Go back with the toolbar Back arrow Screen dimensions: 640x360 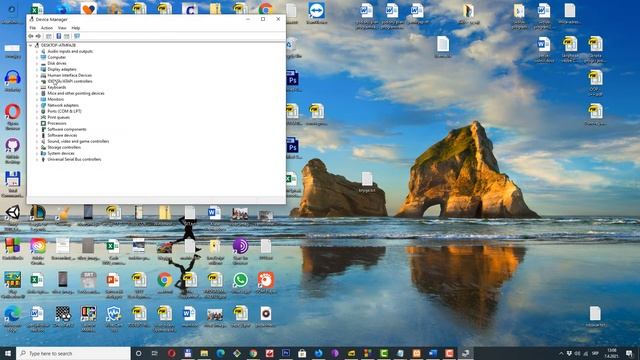pyautogui.click(x=31, y=36)
